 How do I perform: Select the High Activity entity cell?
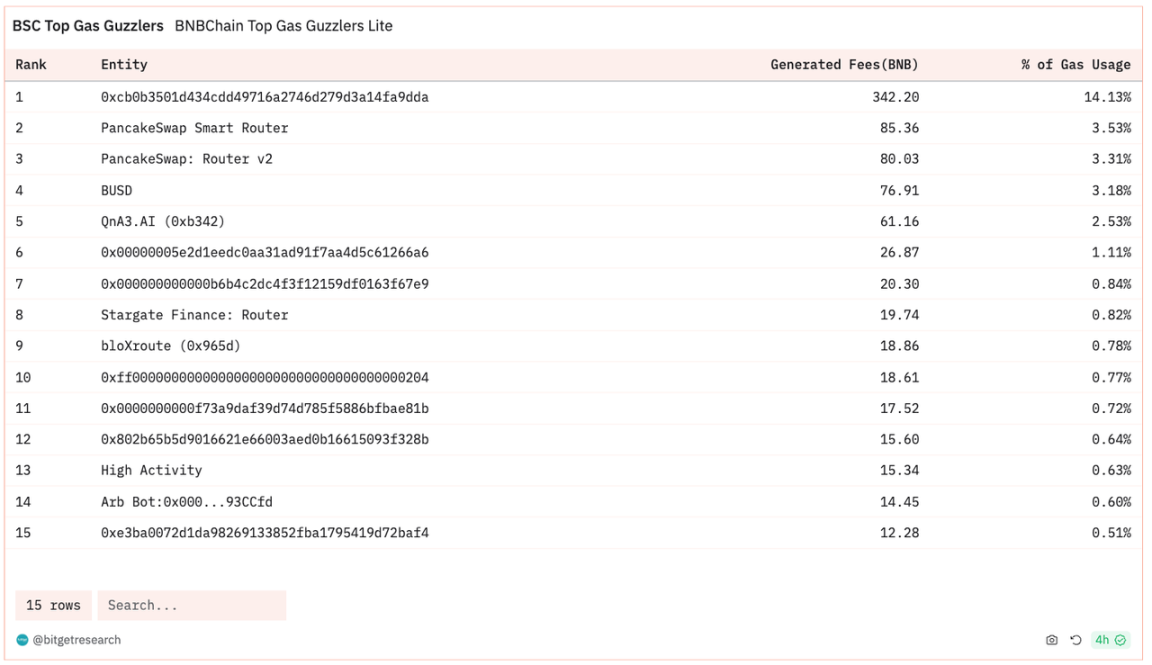(x=151, y=470)
